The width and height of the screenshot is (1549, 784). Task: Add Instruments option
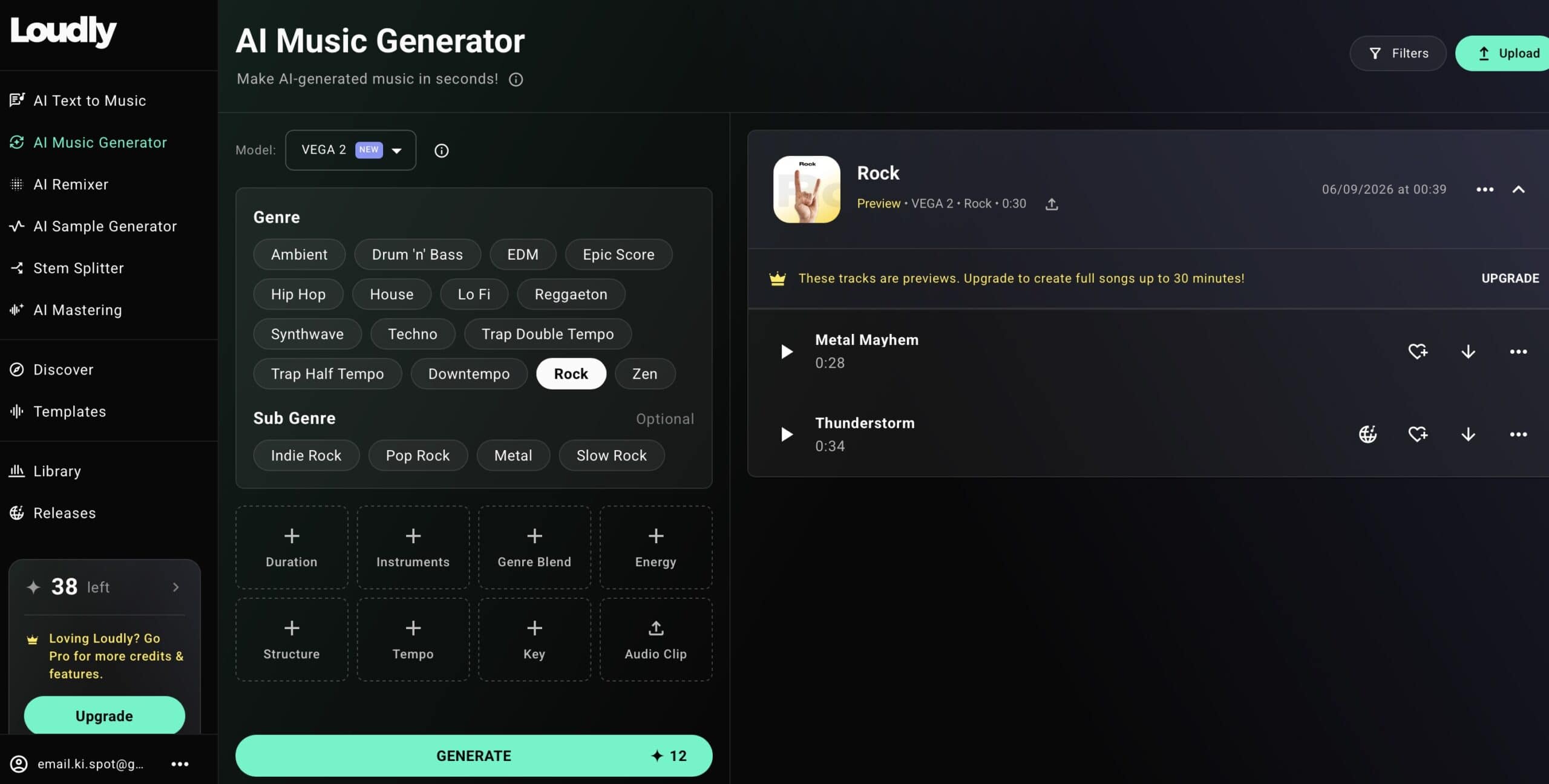point(413,547)
